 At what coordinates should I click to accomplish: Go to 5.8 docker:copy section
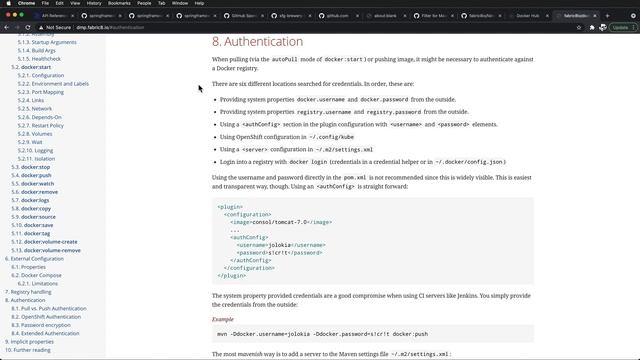click(31, 209)
